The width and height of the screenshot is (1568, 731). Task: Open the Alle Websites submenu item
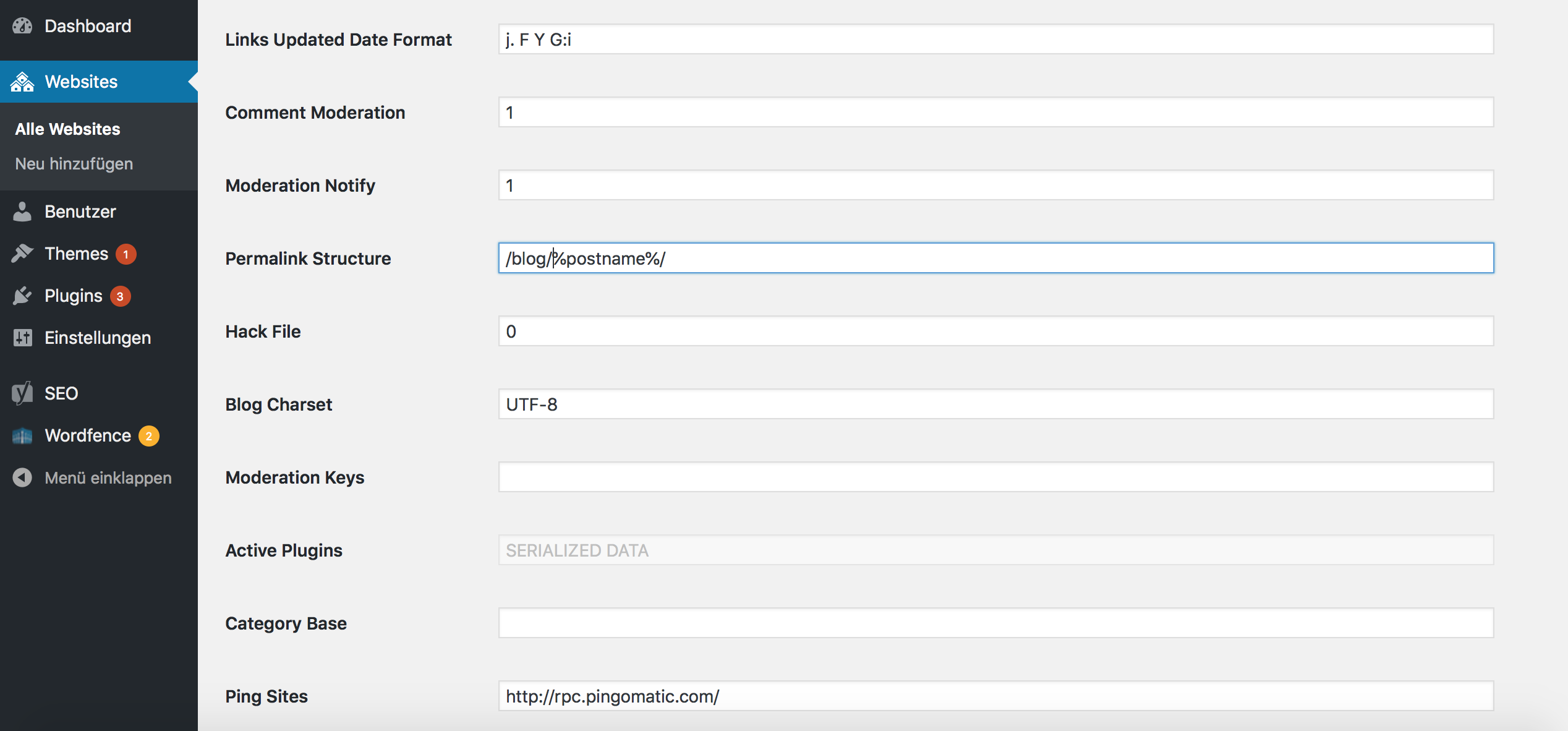point(68,129)
